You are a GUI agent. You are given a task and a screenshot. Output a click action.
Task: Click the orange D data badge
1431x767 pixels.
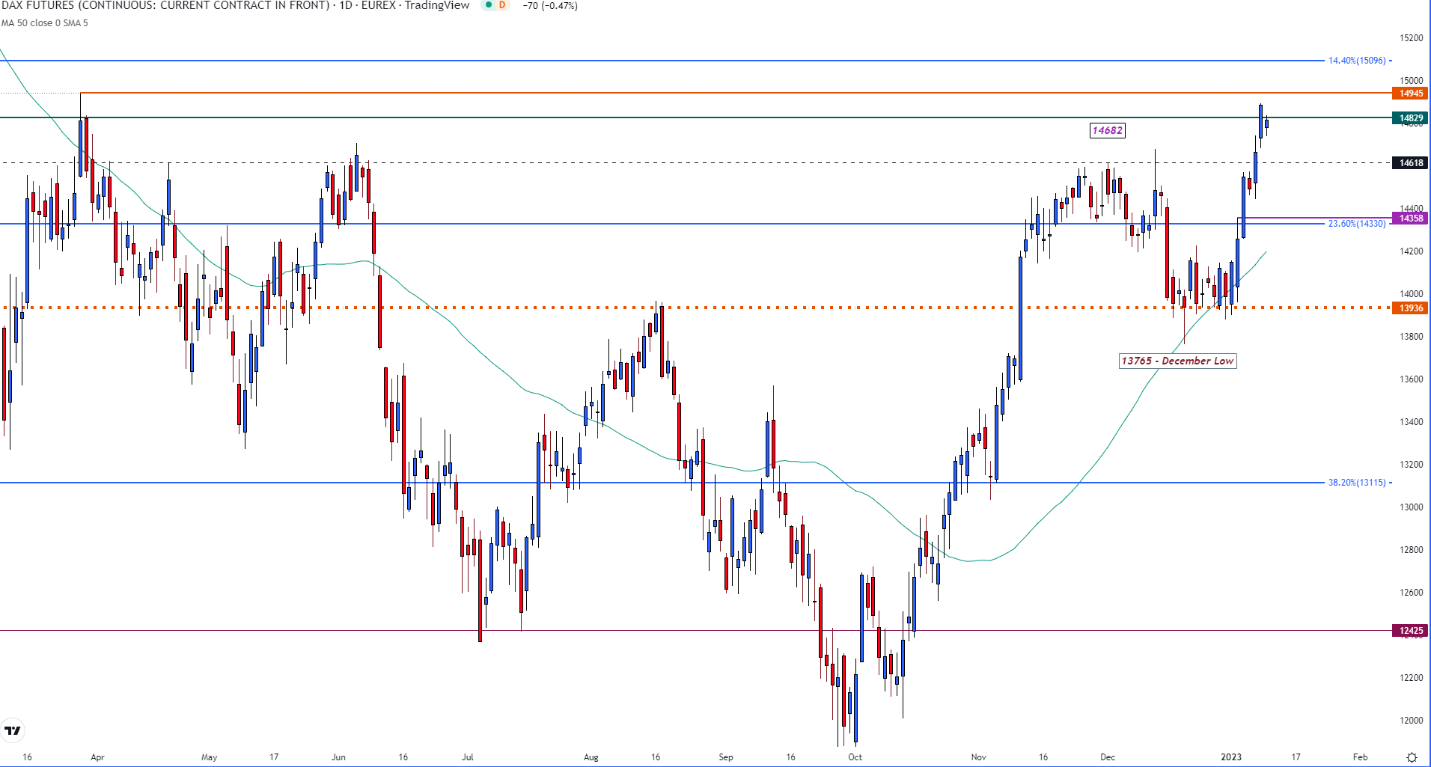502,5
